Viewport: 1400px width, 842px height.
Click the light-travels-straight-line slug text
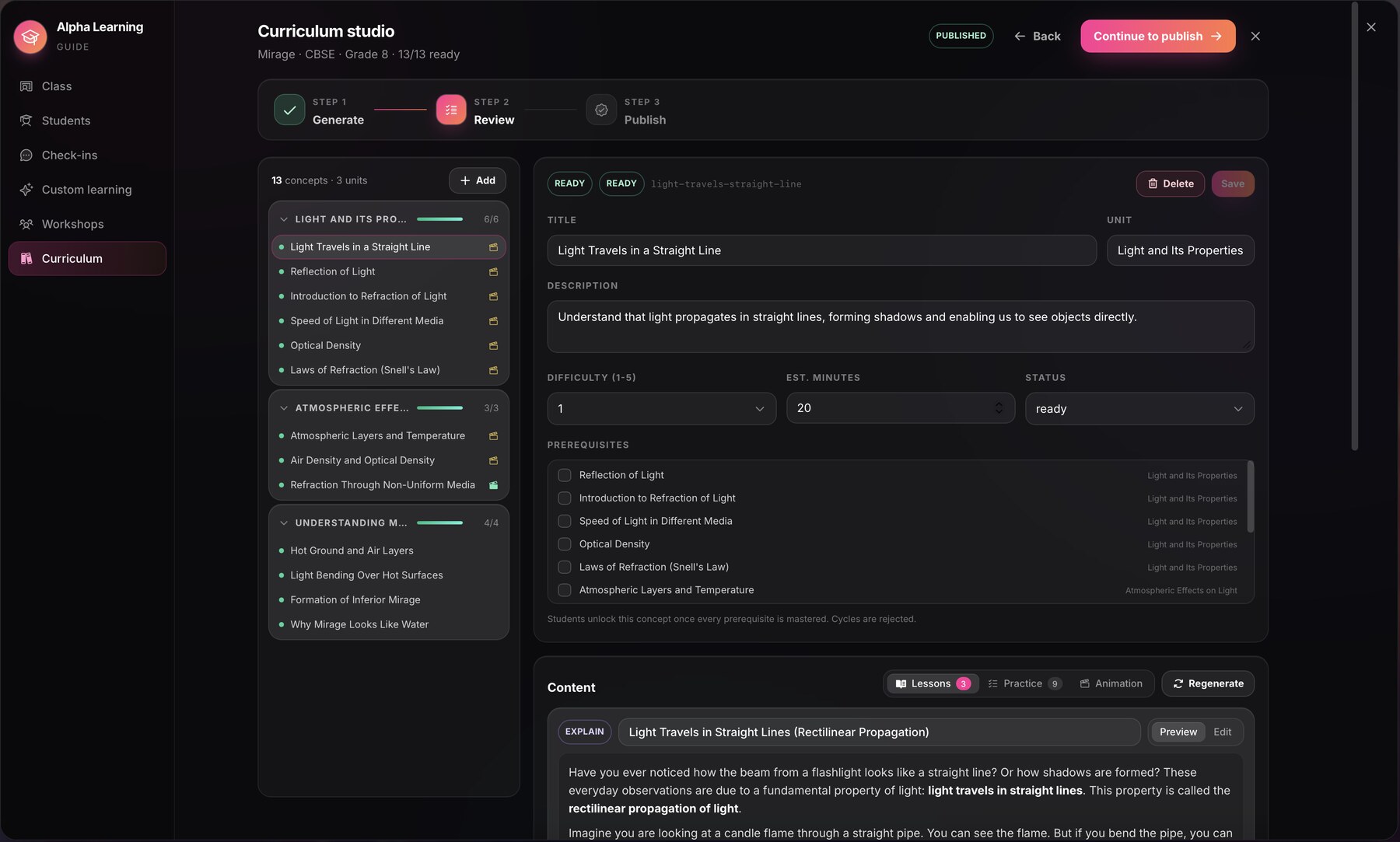pyautogui.click(x=726, y=184)
